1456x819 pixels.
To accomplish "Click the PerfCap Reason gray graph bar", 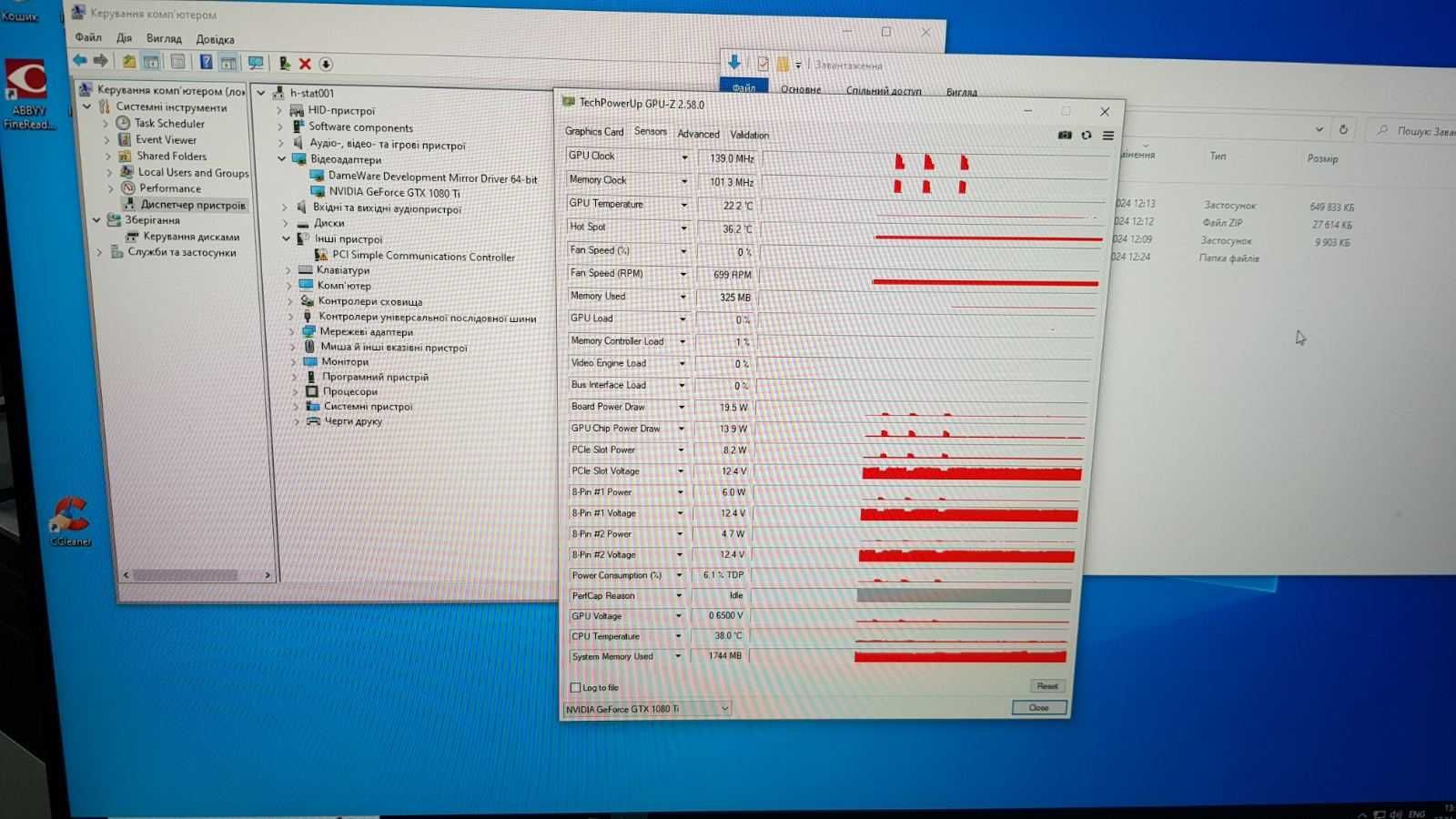I will (x=964, y=596).
